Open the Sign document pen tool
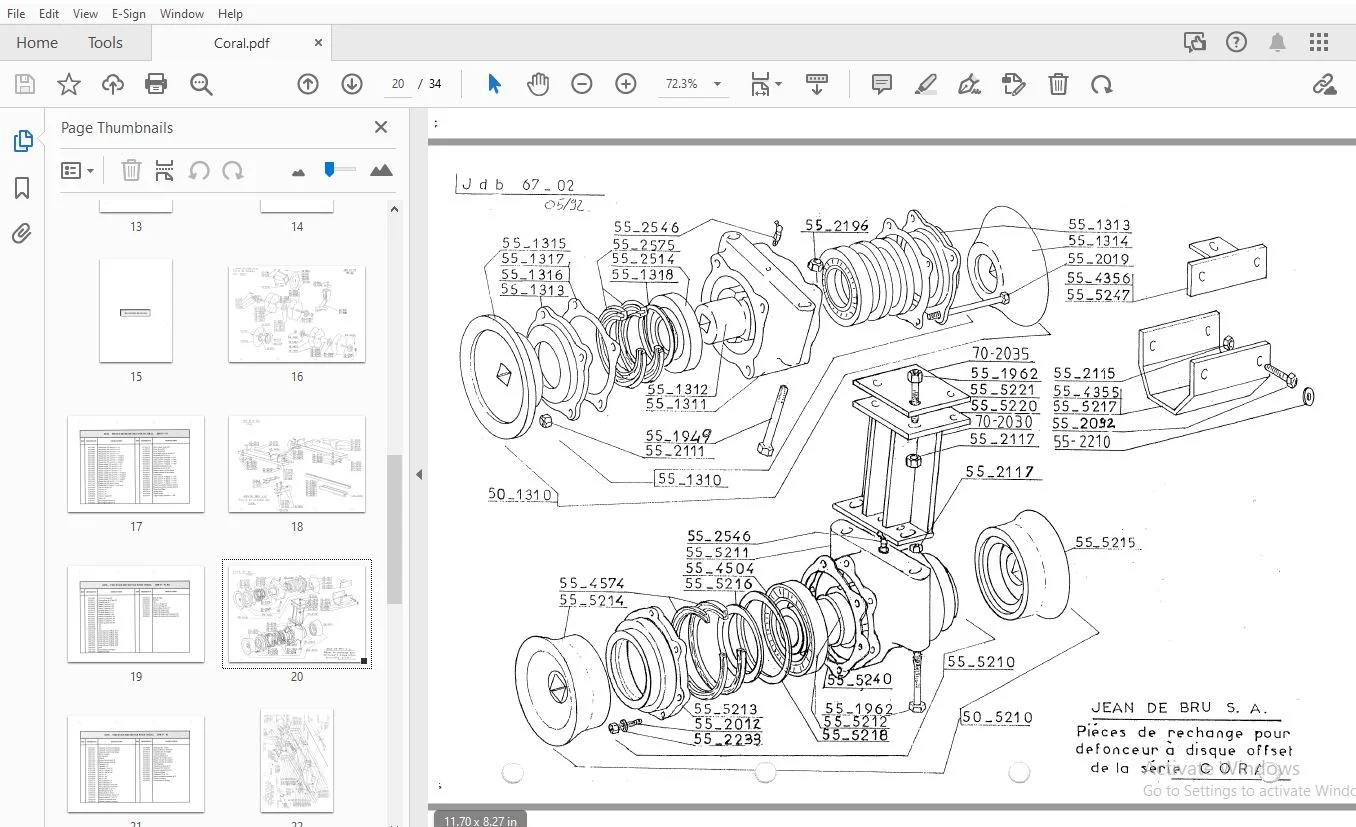Viewport: 1356px width, 827px height. [969, 84]
